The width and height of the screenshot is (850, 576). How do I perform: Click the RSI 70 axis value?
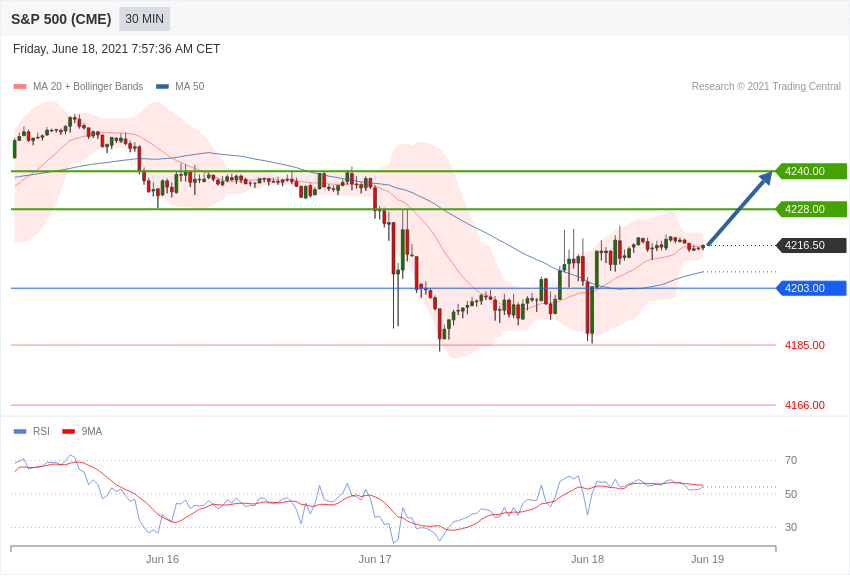(791, 461)
